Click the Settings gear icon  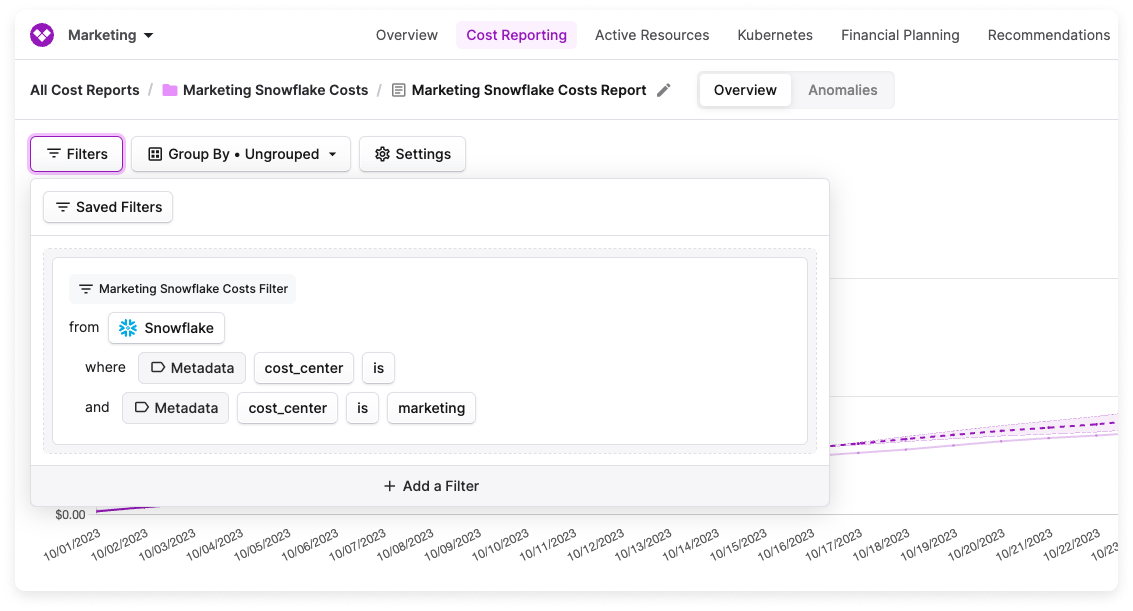pos(381,154)
